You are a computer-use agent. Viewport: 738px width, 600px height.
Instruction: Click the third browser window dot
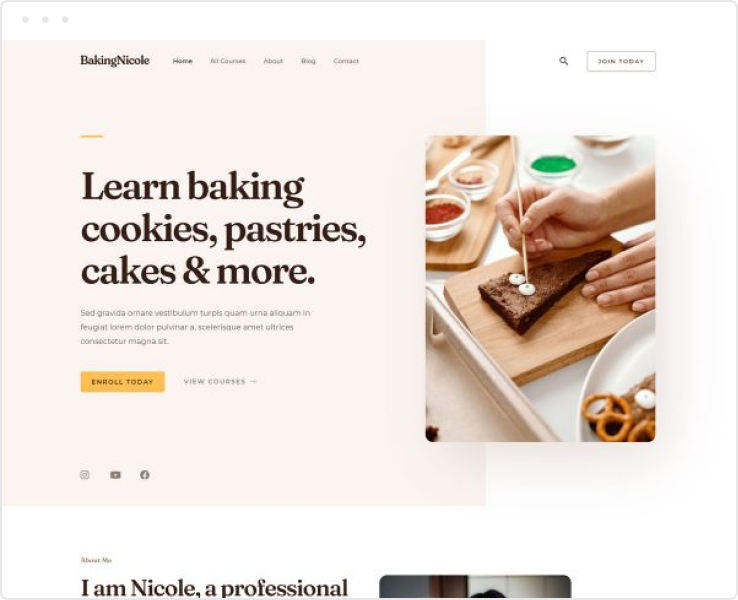[x=65, y=20]
